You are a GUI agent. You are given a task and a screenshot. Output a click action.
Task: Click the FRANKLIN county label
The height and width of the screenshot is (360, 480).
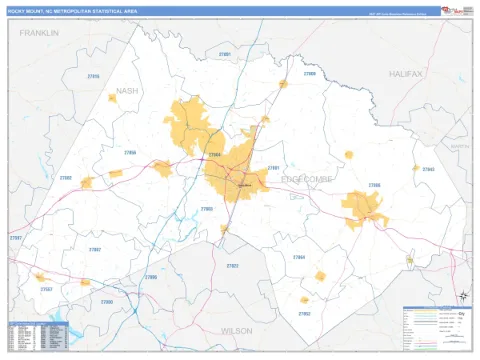39,33
